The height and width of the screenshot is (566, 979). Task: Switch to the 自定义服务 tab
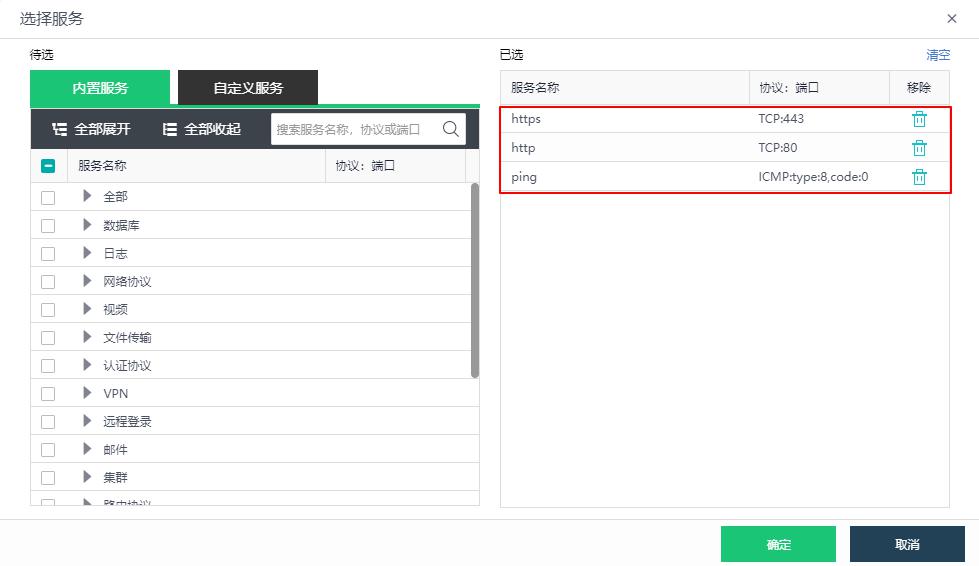[248, 88]
